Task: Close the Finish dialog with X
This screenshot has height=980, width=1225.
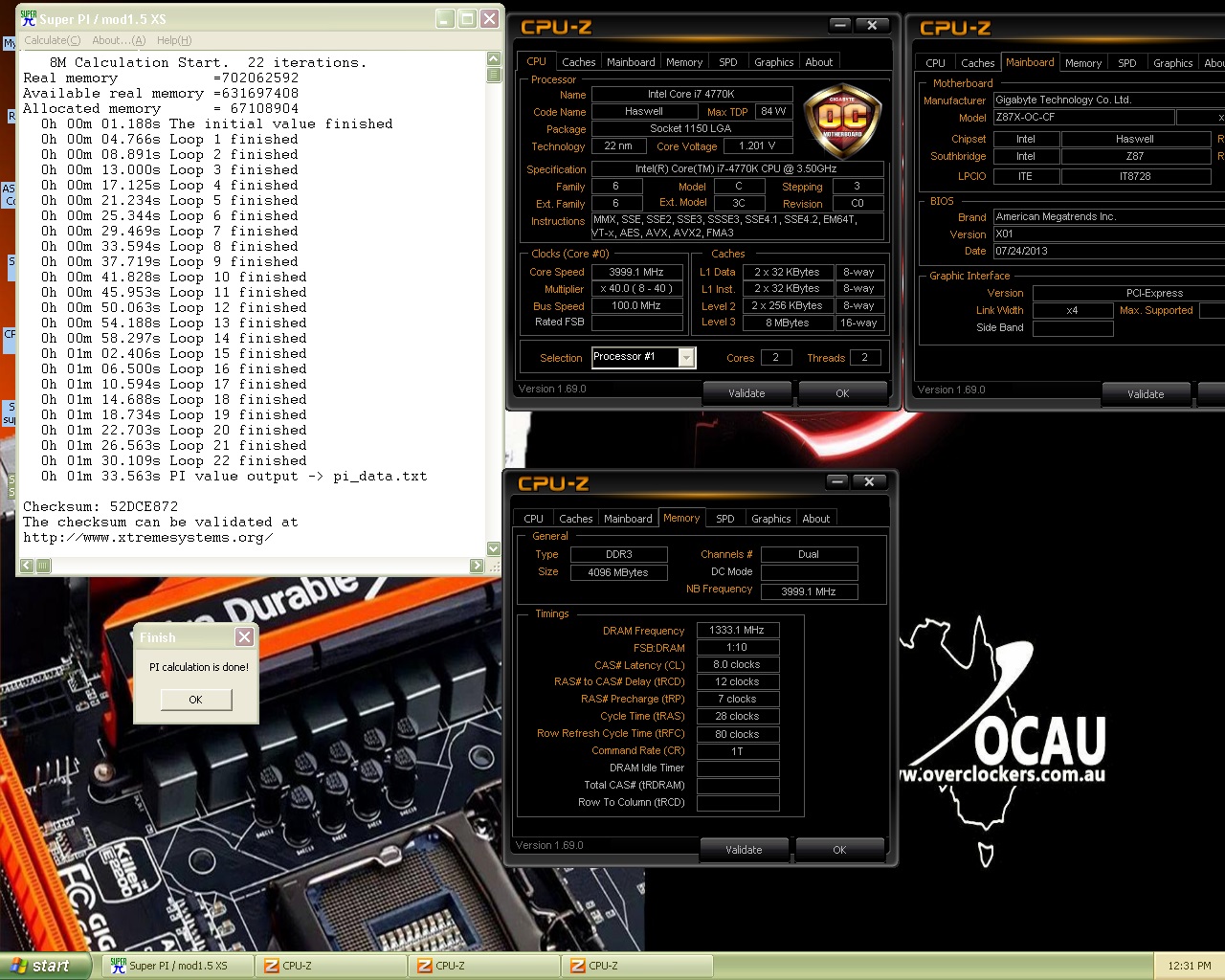Action: pos(245,637)
